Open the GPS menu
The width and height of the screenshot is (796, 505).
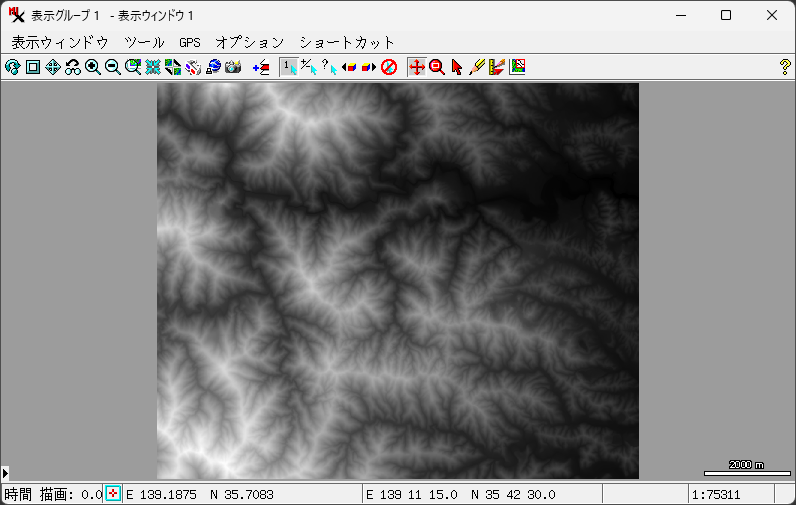click(190, 42)
